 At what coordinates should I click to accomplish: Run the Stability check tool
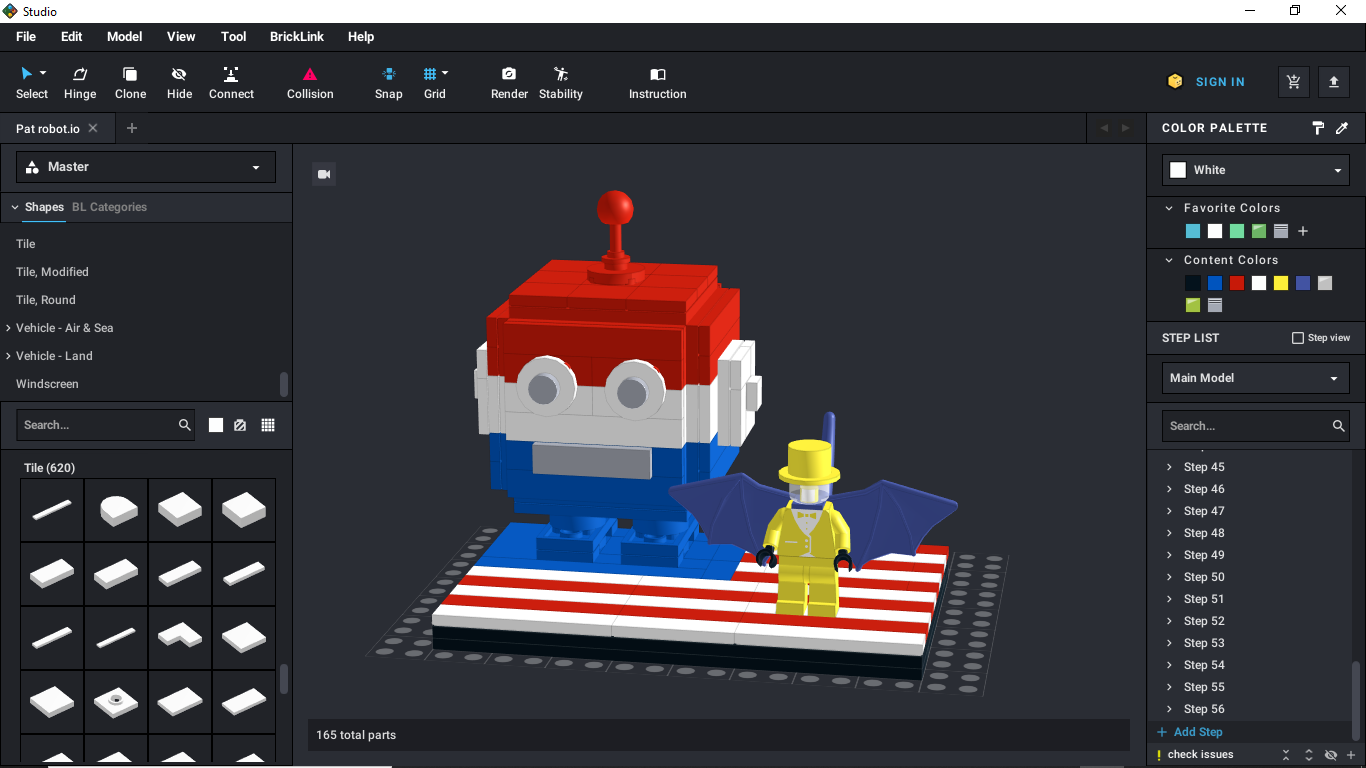click(x=560, y=82)
